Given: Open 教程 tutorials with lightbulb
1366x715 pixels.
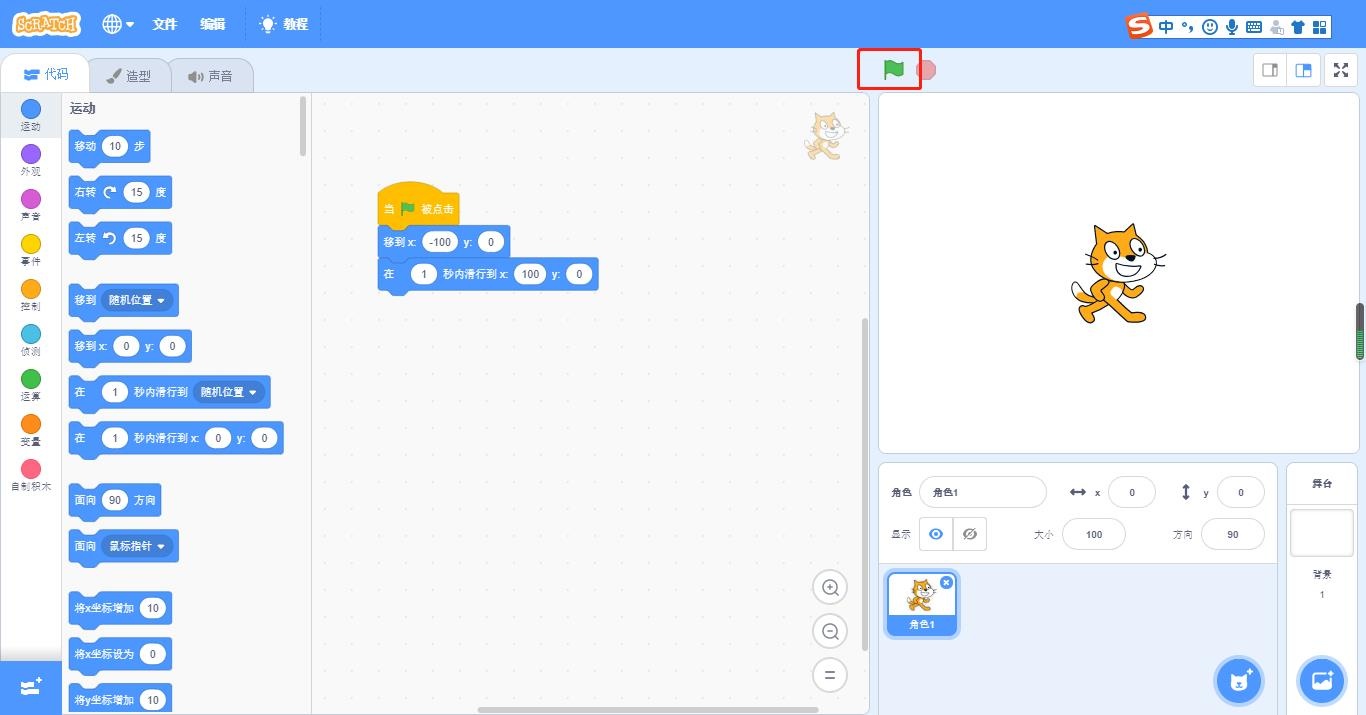Looking at the screenshot, I should click(284, 24).
